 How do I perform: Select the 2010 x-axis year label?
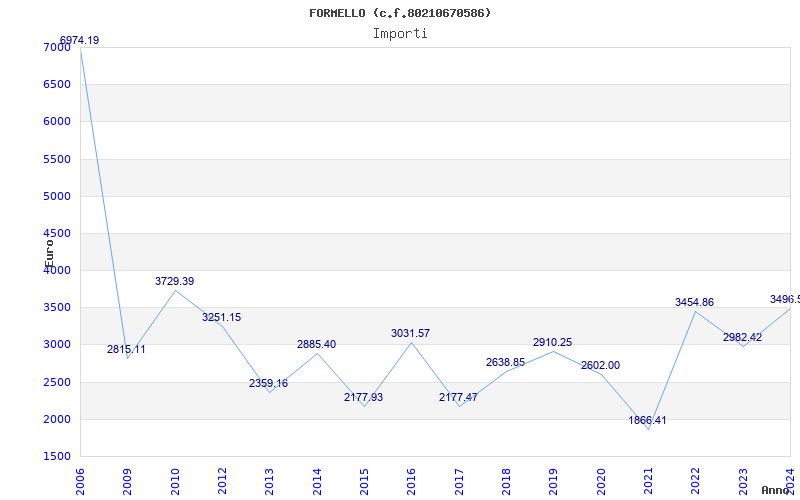click(x=175, y=482)
